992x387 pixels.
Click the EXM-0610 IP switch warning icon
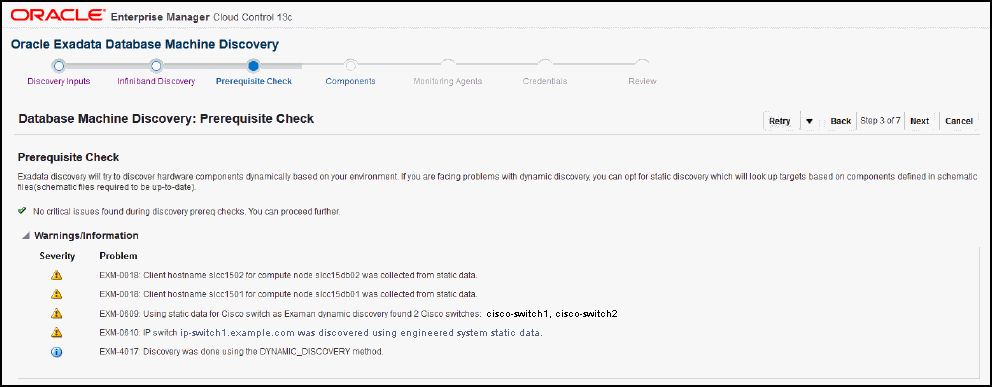point(57,332)
